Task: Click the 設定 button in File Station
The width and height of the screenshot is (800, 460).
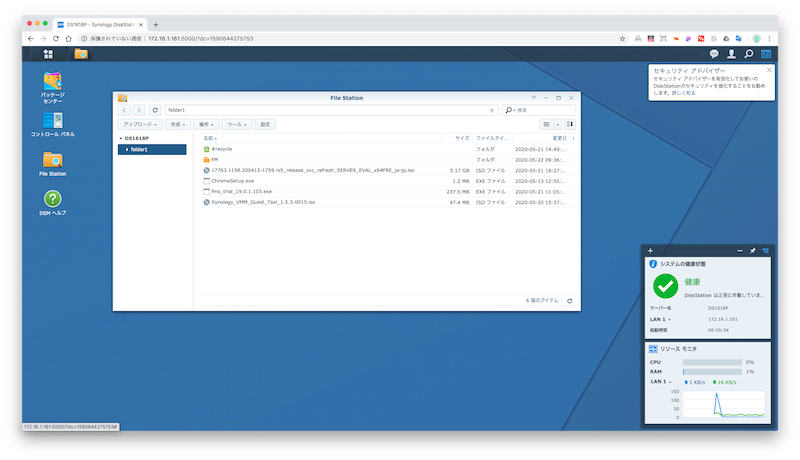Action: (265, 124)
